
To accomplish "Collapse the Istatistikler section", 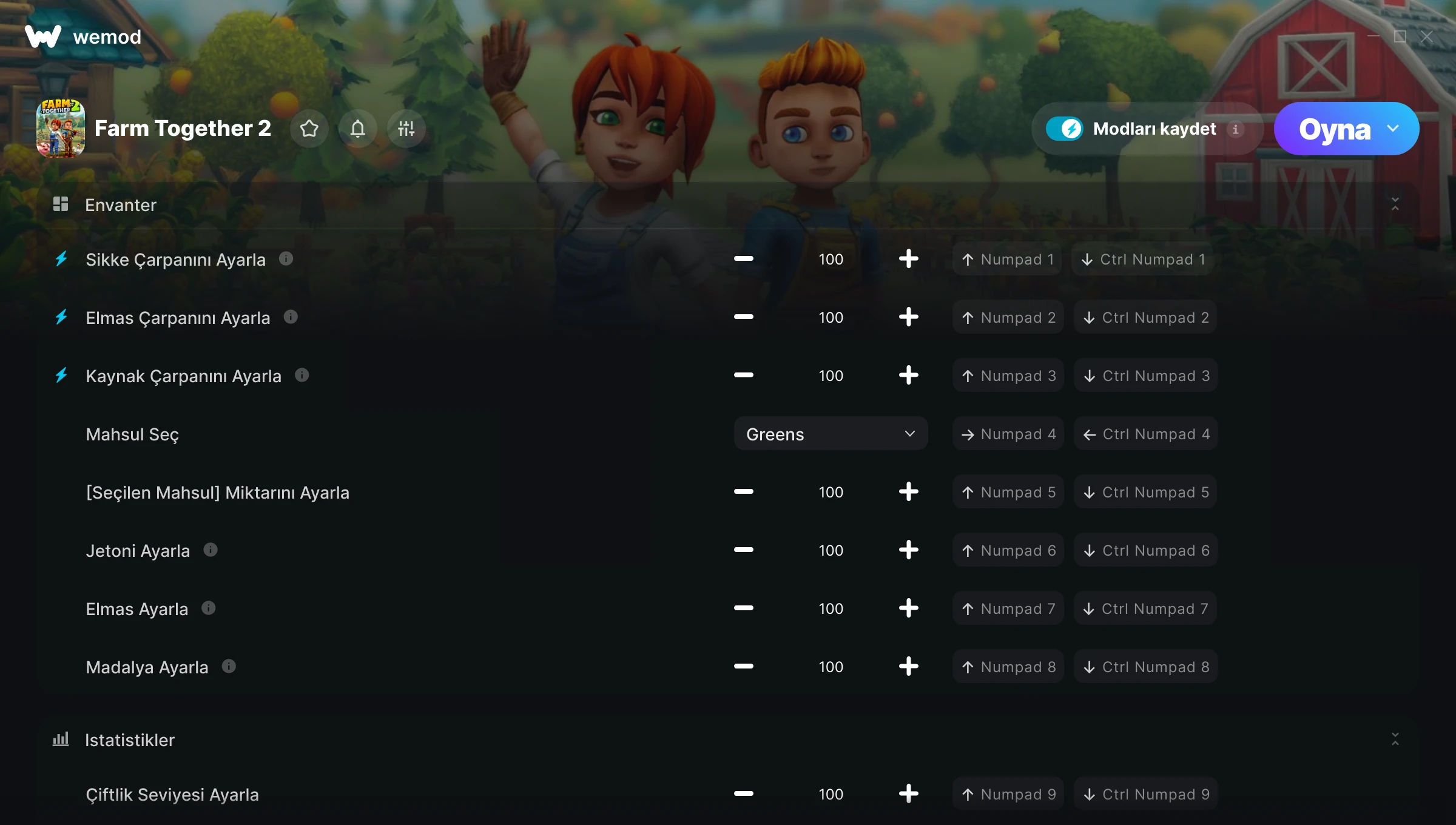I will coord(1395,739).
